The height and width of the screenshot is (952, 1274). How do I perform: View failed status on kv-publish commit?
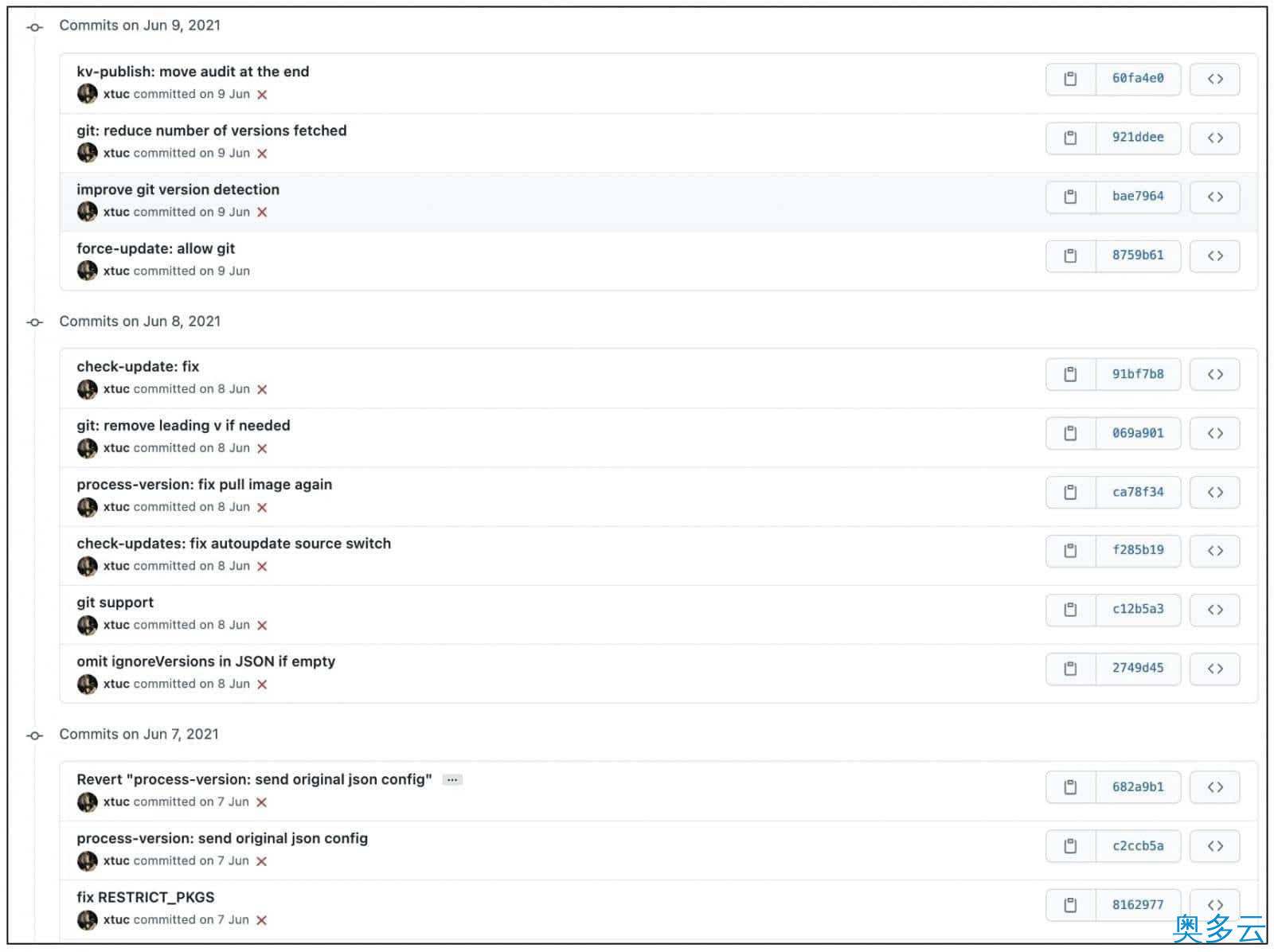[x=262, y=95]
